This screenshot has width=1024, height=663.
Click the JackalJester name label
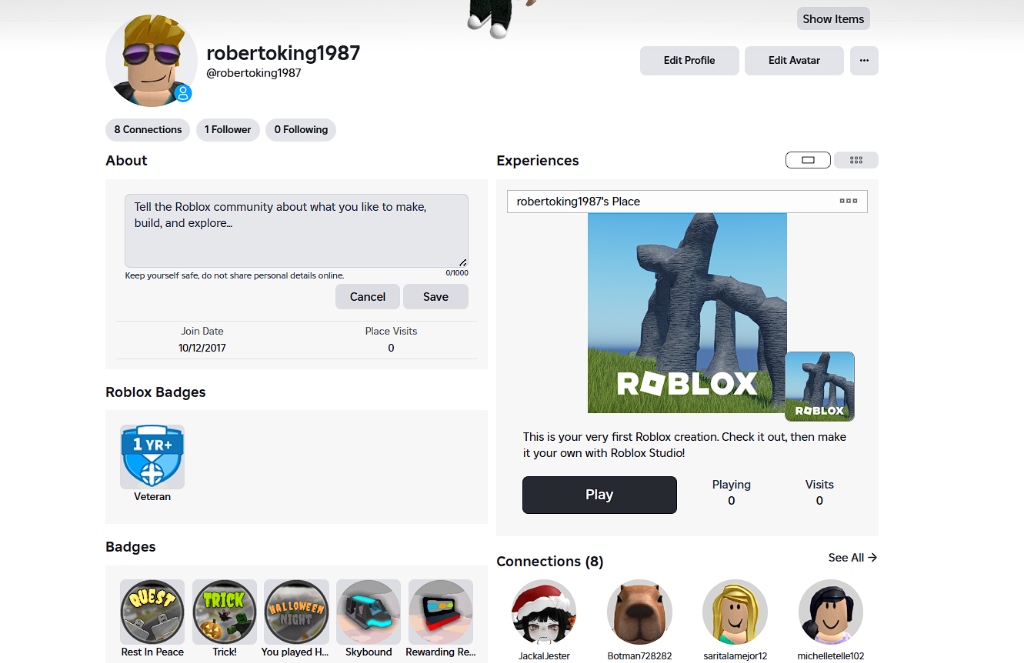[544, 655]
